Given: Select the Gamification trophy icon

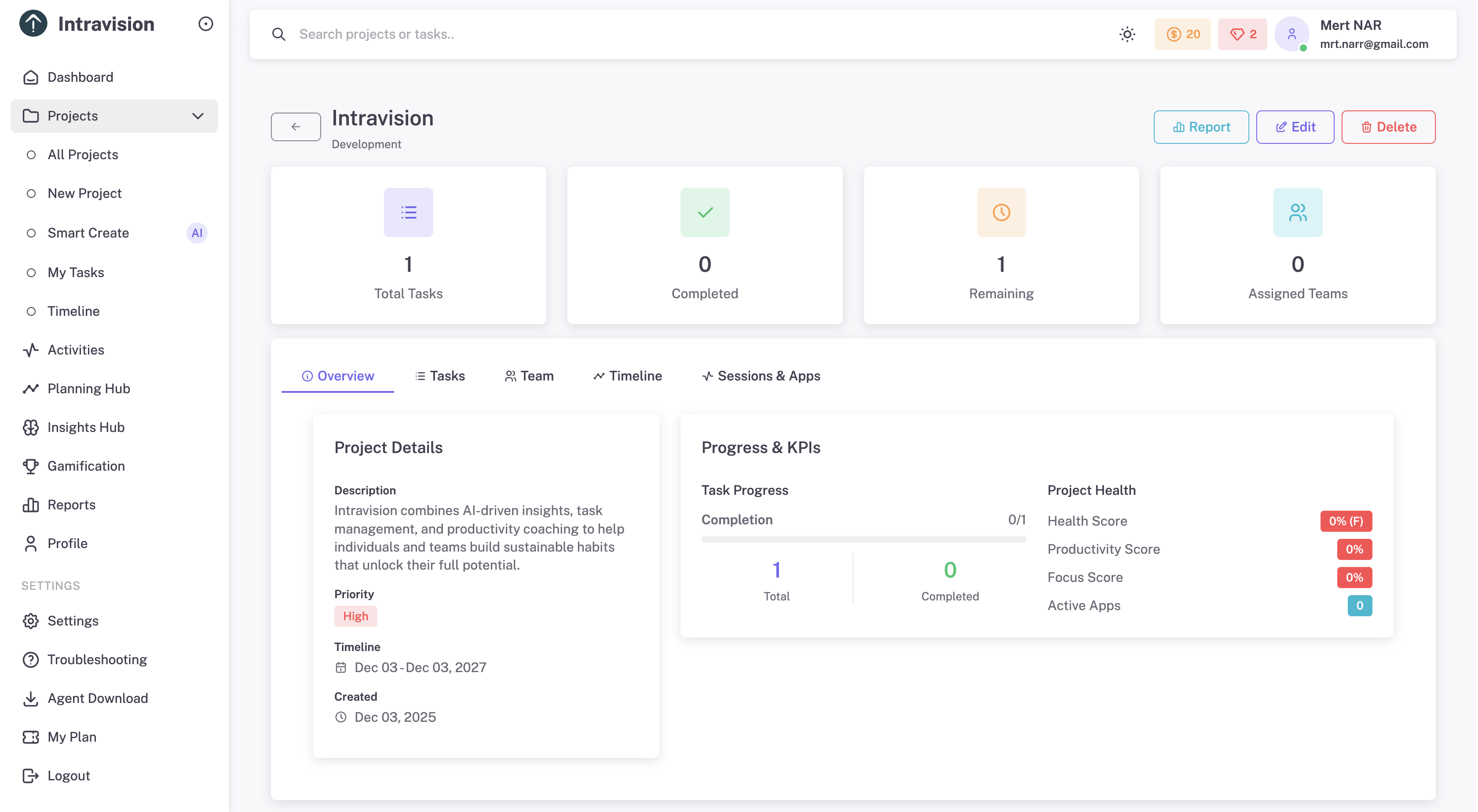Looking at the screenshot, I should [31, 466].
